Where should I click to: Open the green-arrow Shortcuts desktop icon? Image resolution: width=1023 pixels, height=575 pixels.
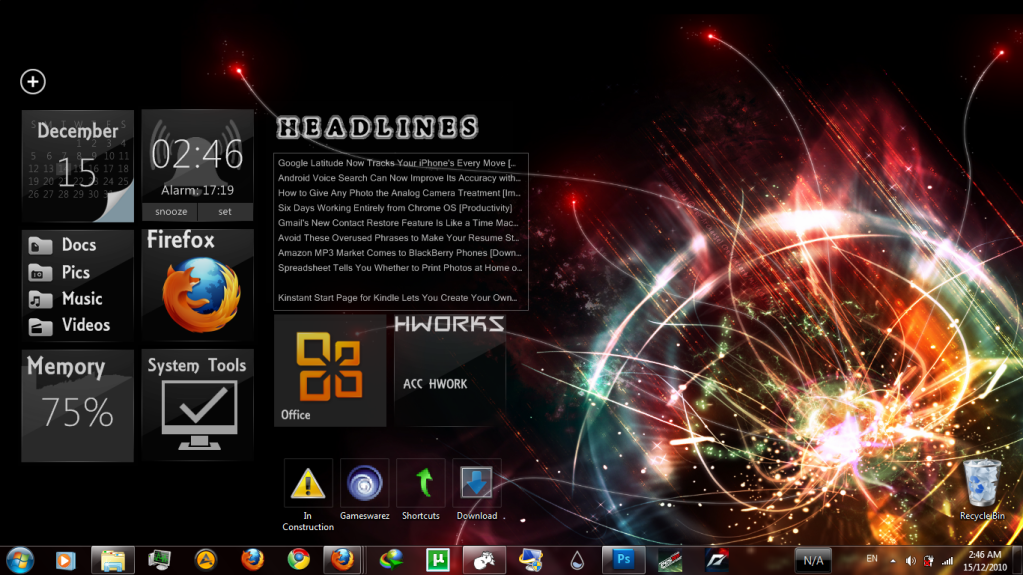pyautogui.click(x=421, y=484)
